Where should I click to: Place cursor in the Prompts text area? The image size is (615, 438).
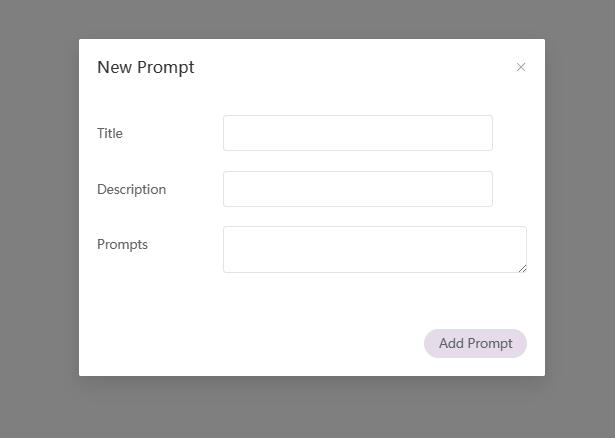(374, 249)
